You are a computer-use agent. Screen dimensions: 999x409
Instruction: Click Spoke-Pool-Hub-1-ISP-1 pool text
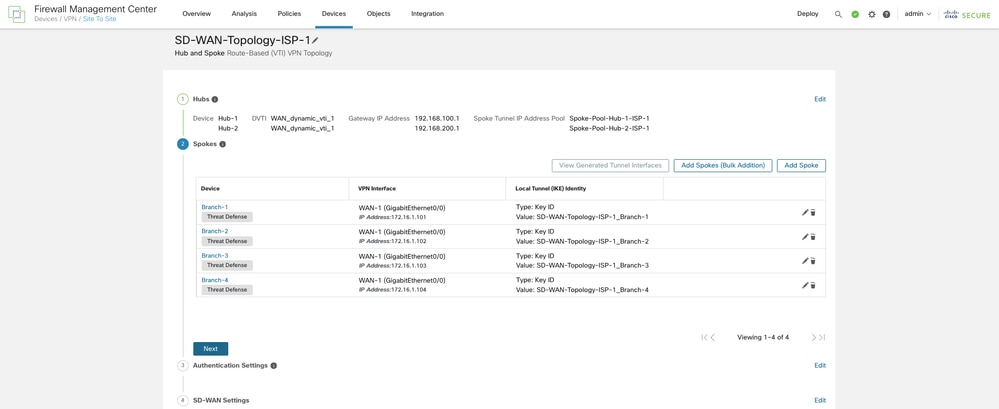[x=609, y=118]
